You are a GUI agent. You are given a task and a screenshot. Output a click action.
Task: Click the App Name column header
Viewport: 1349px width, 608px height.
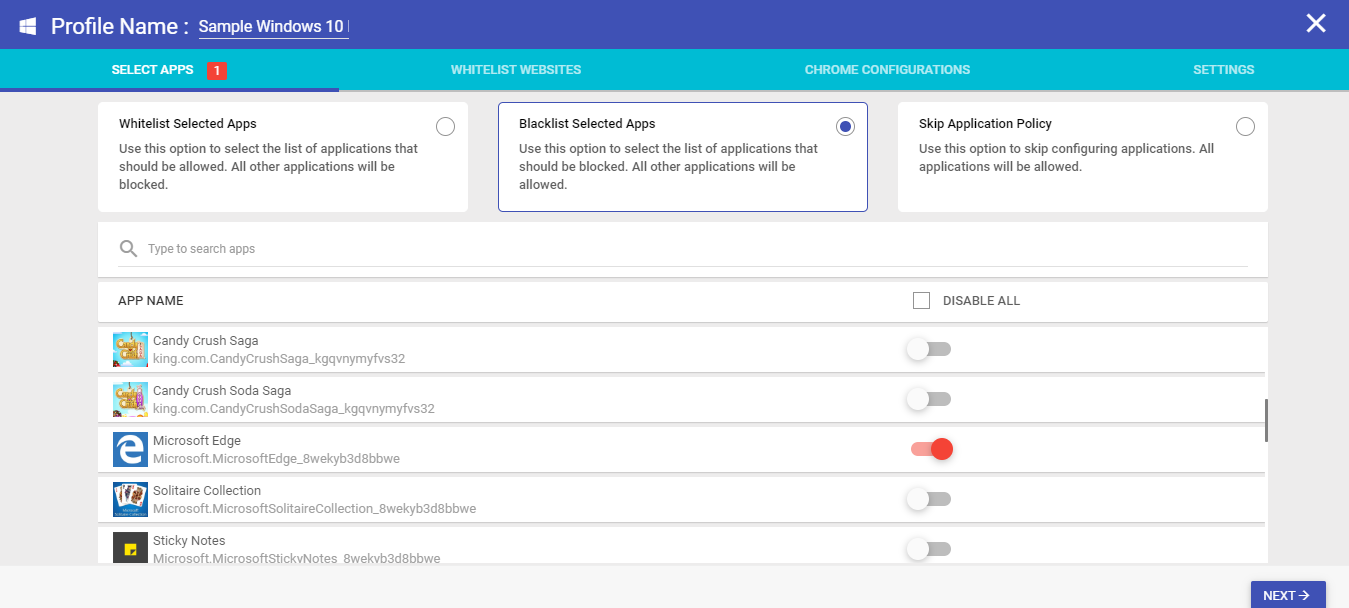[151, 300]
